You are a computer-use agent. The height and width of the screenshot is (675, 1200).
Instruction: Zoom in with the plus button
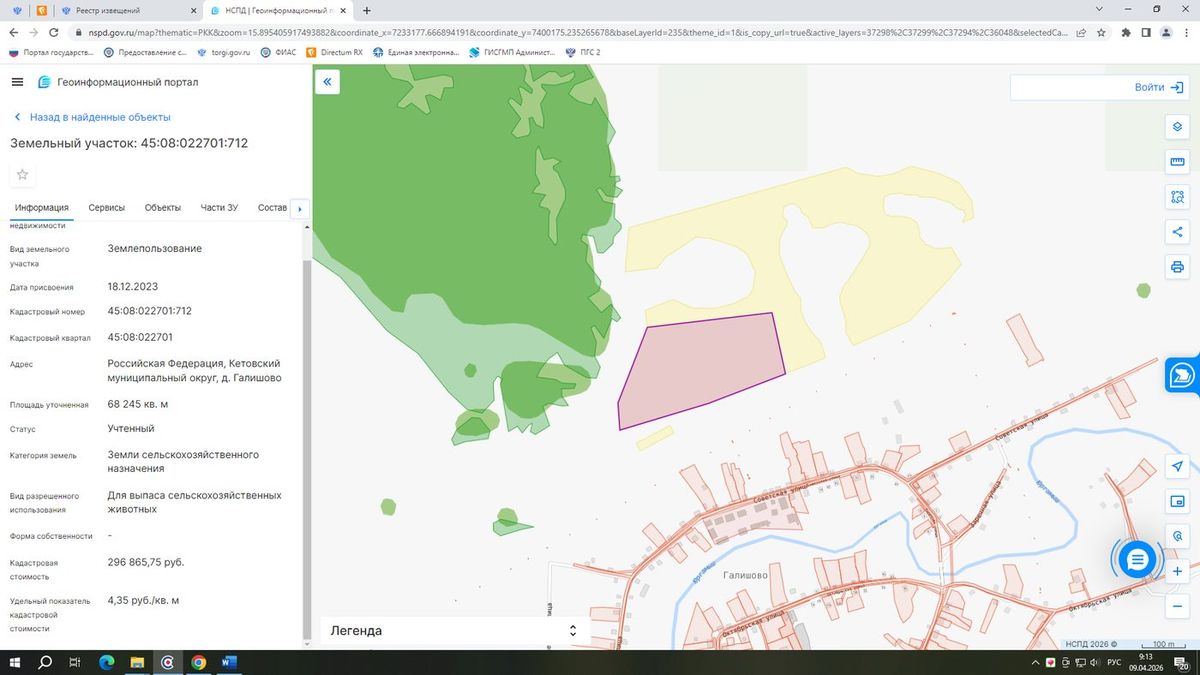coord(1177,571)
